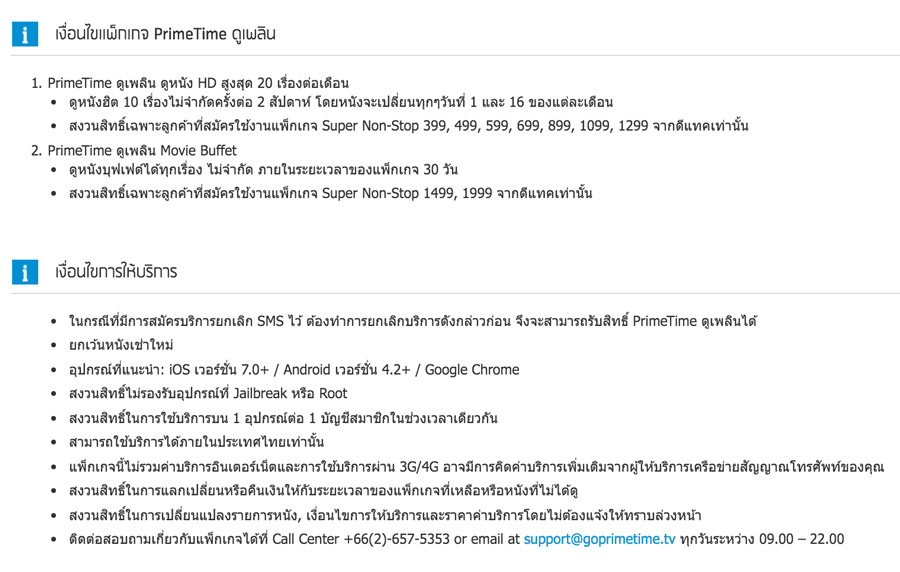Click the bullet about 1 device per 1 account
The width and height of the screenshot is (900, 572).
click(283, 418)
